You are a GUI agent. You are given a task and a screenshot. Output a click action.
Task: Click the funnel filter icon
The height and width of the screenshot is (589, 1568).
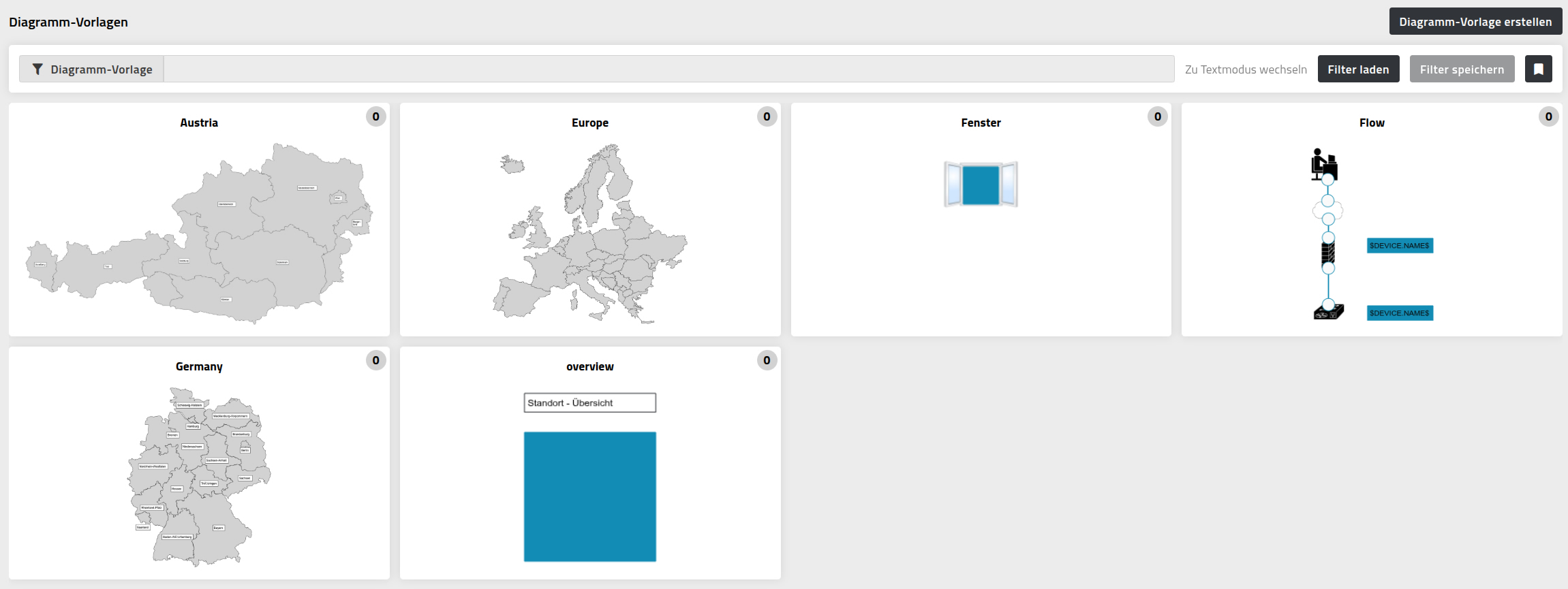coord(37,69)
